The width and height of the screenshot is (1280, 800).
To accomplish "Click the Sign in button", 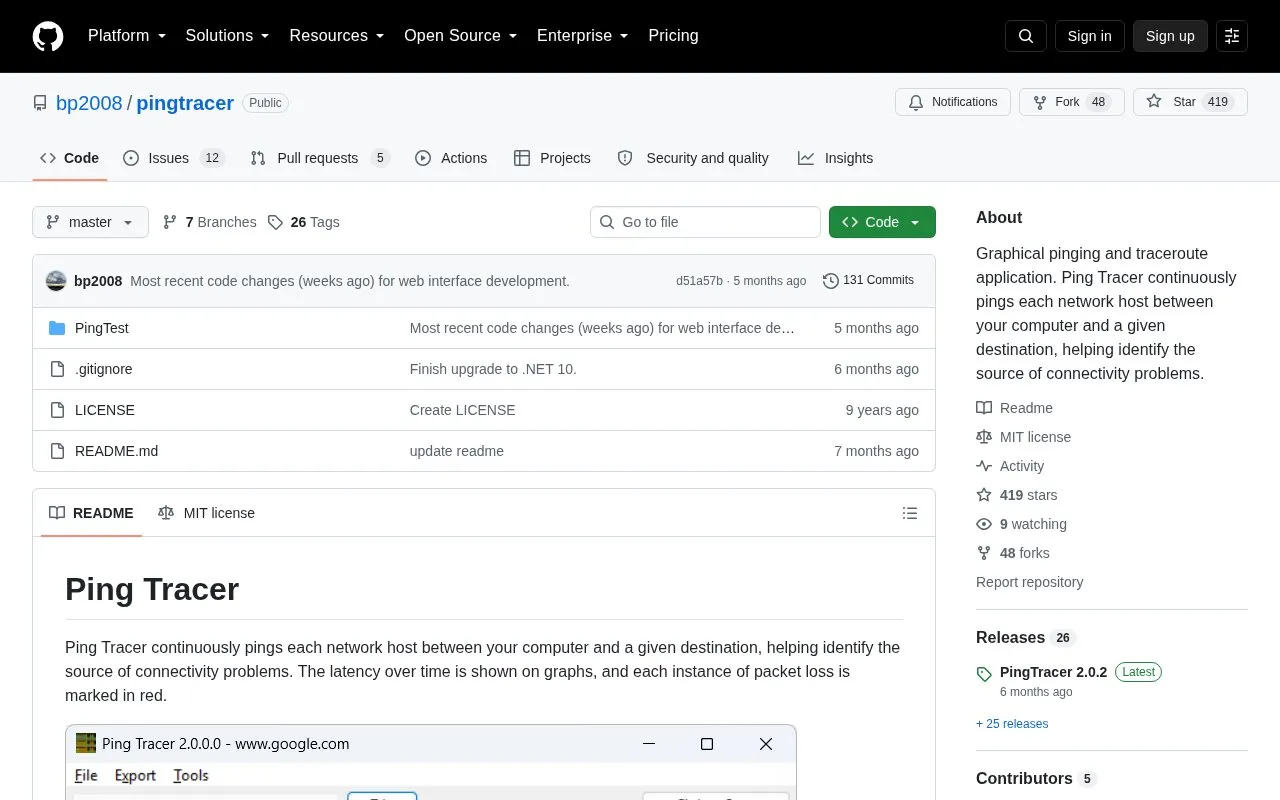I will click(1089, 36).
